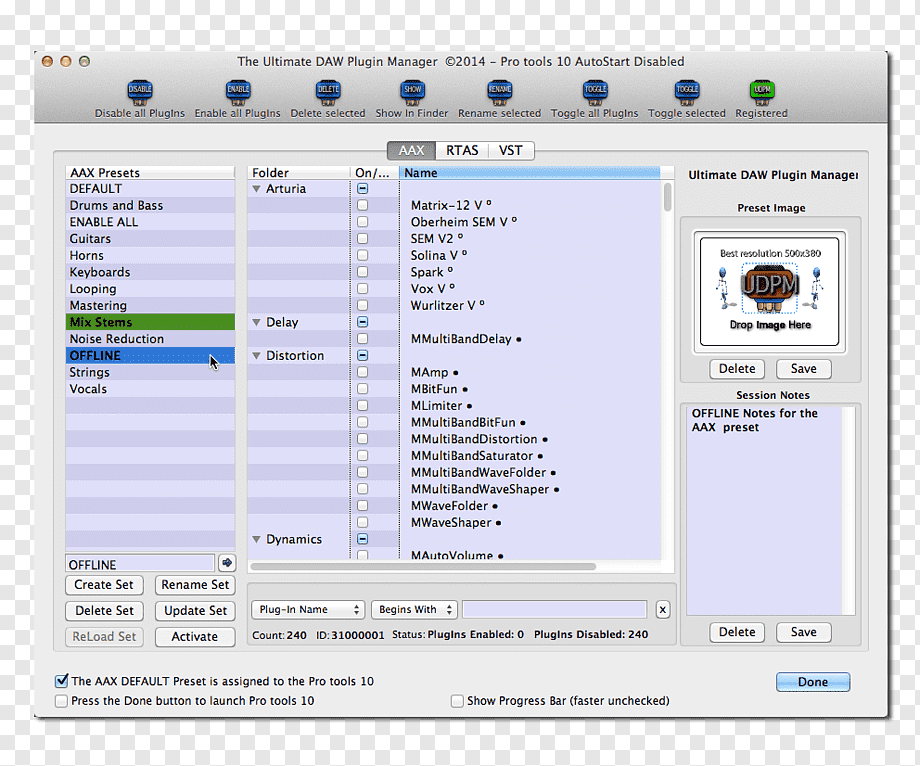Switch to the RTAS tab
This screenshot has height=766, width=920.
(x=462, y=151)
